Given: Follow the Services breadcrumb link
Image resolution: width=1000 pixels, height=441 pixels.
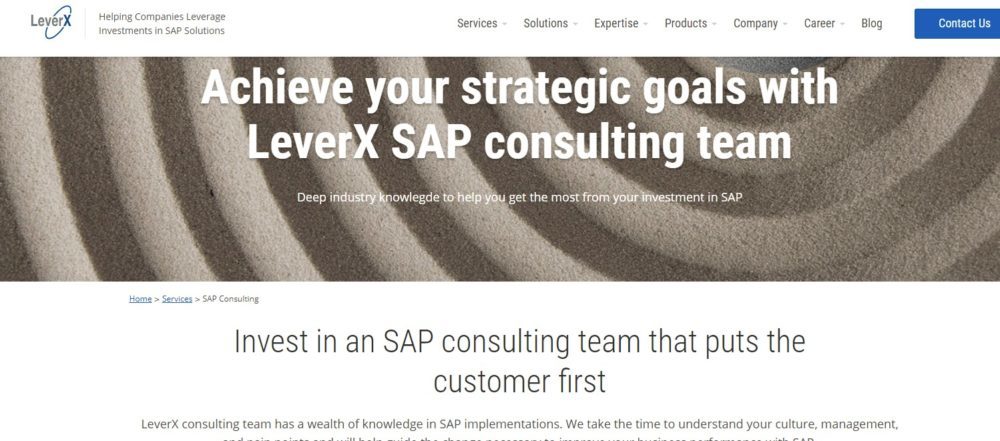Looking at the screenshot, I should [x=177, y=299].
